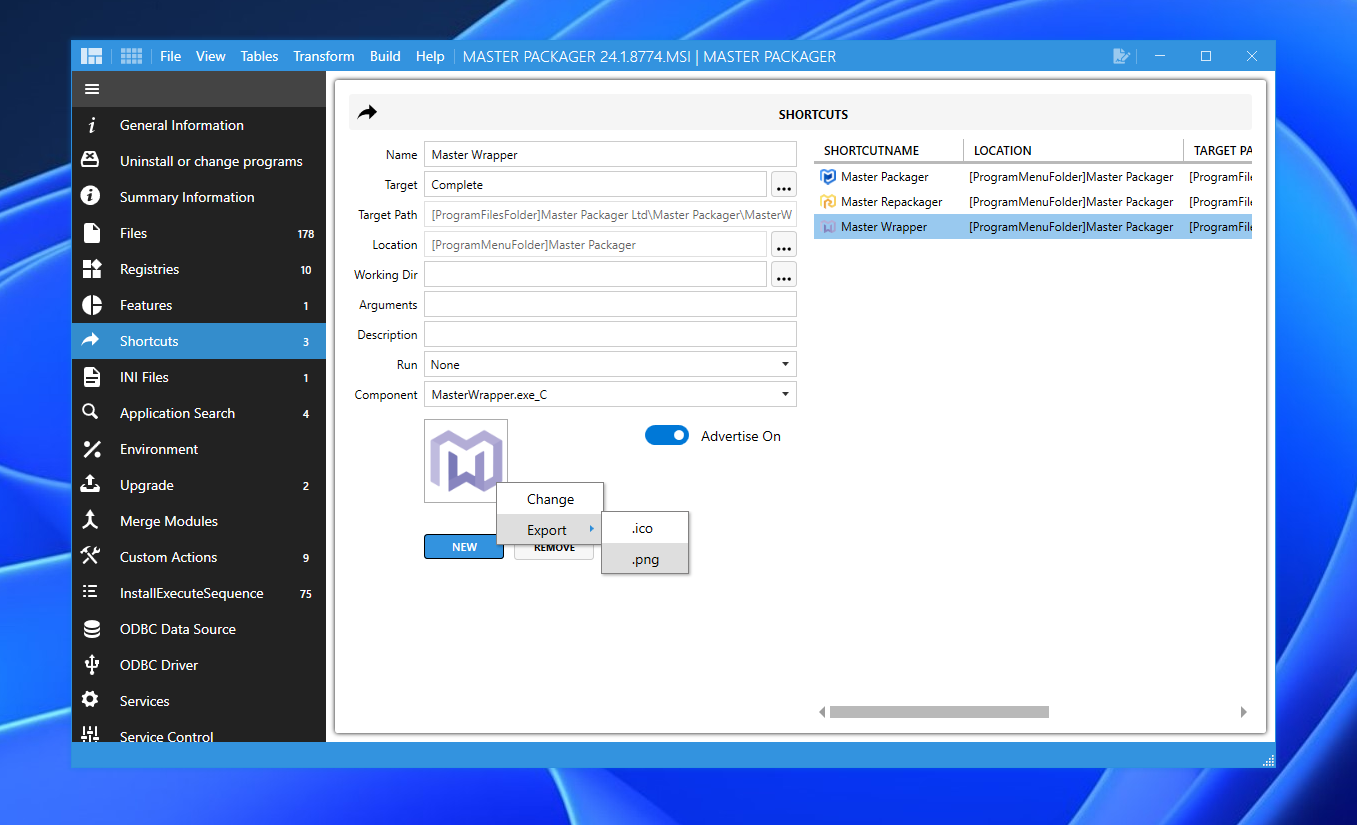Open the Build menu

coord(385,56)
